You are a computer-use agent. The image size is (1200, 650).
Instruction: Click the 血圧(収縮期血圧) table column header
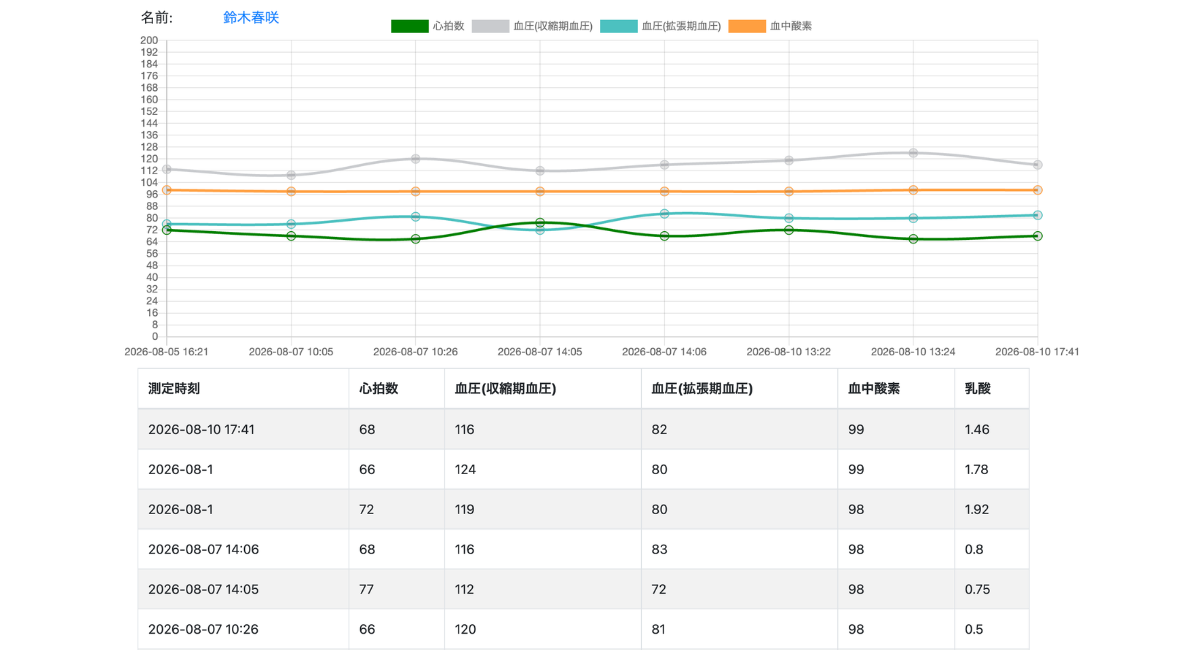point(542,388)
